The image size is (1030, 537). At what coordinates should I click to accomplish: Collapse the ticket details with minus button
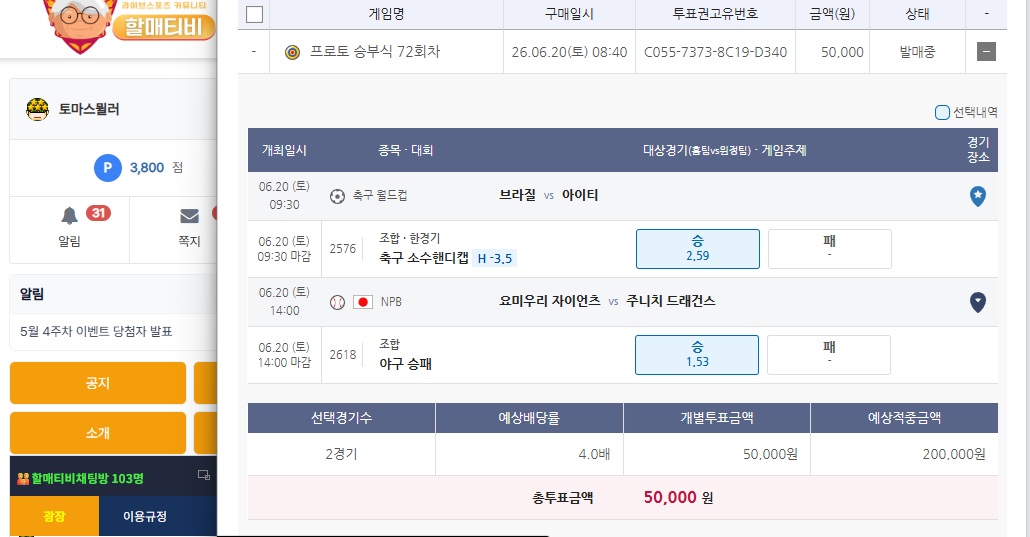(x=986, y=52)
